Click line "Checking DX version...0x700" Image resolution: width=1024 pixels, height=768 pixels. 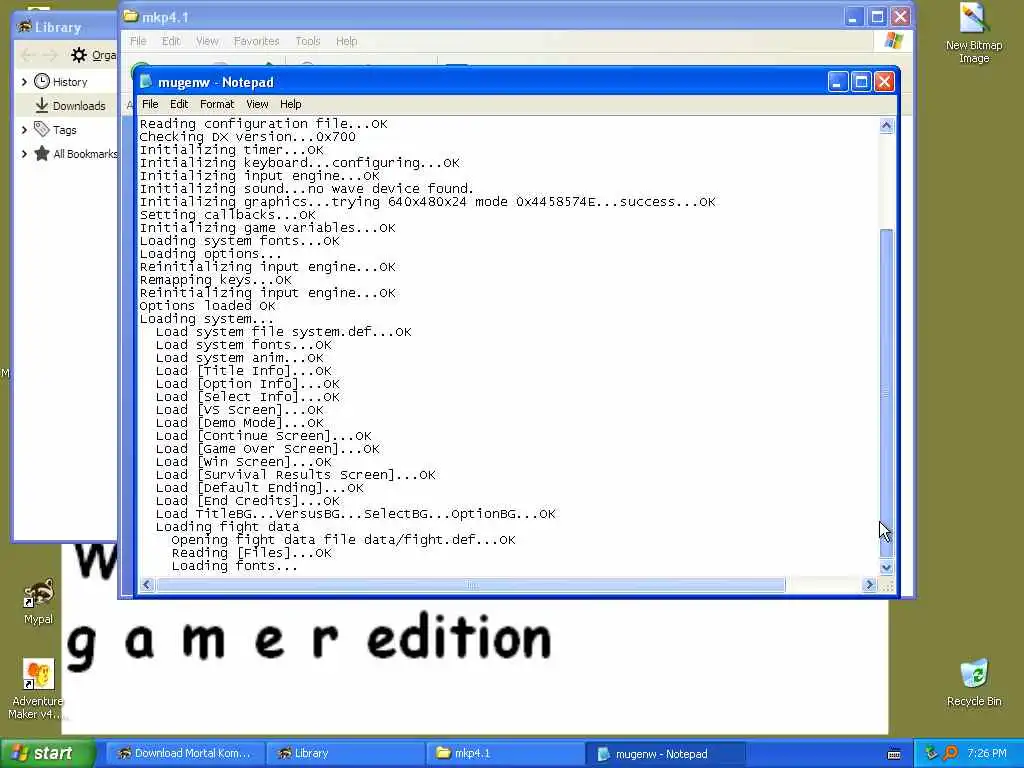point(248,136)
